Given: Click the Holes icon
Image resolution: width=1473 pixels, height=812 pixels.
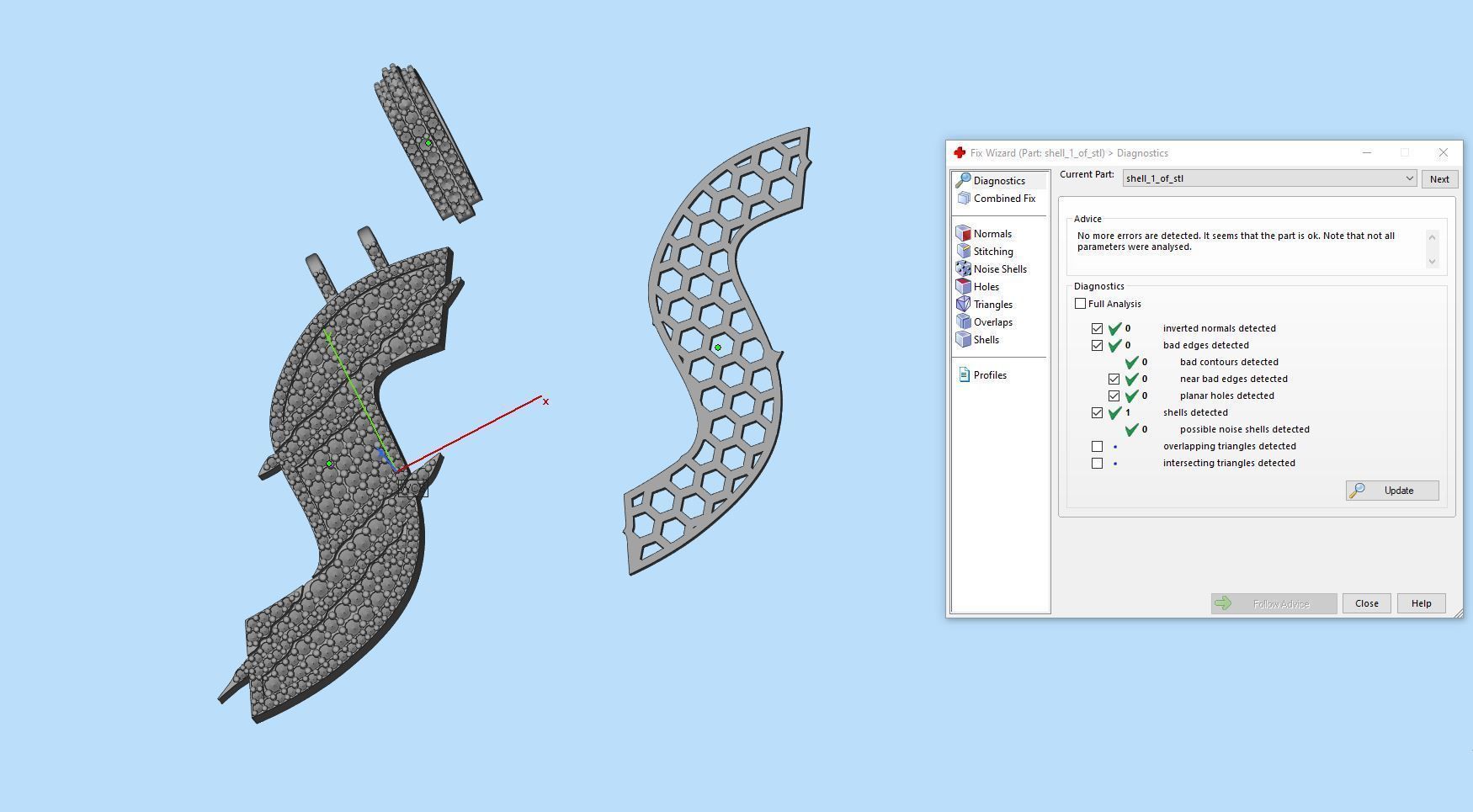Looking at the screenshot, I should tap(964, 287).
